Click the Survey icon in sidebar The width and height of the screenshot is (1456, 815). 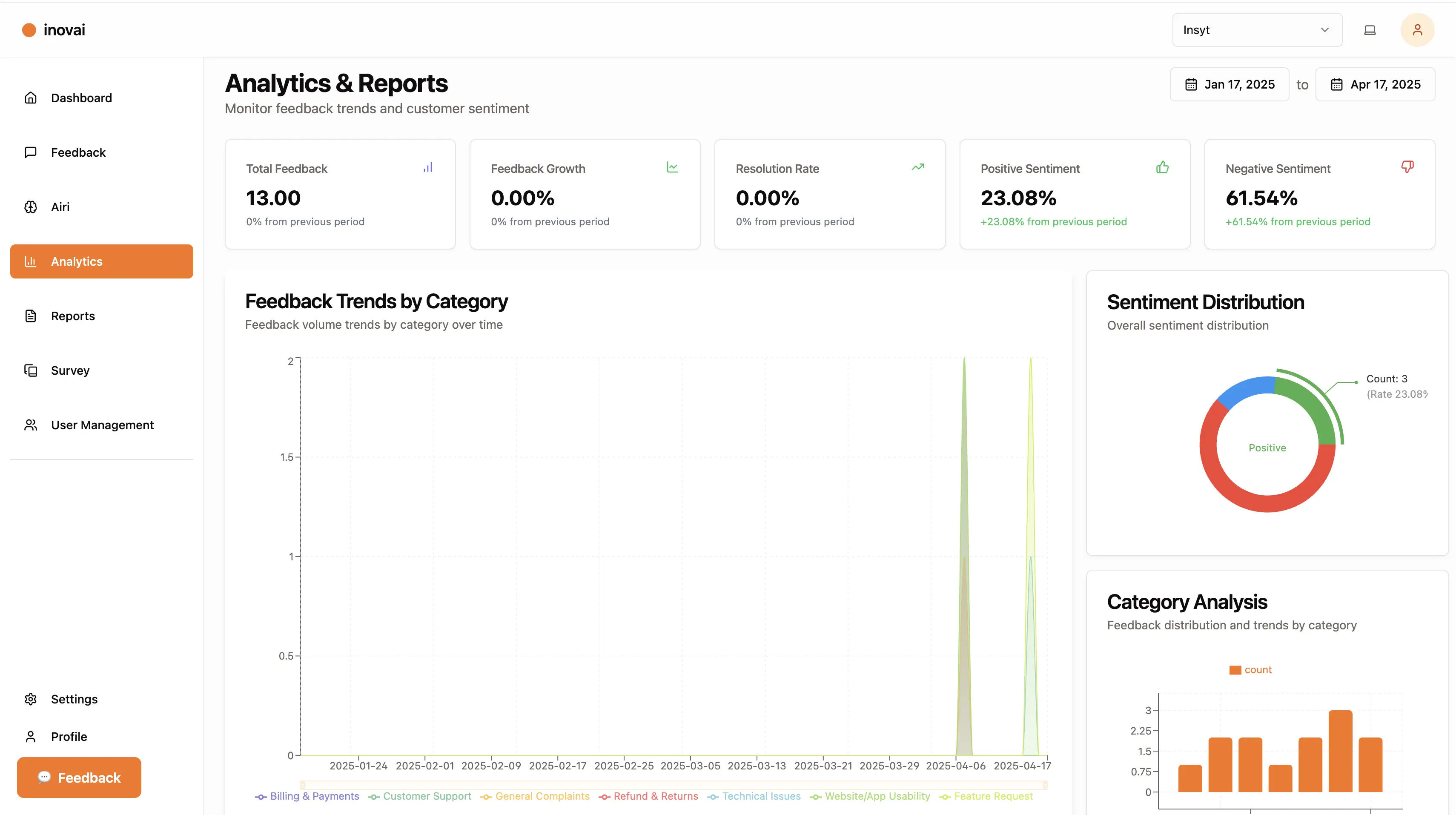[31, 370]
